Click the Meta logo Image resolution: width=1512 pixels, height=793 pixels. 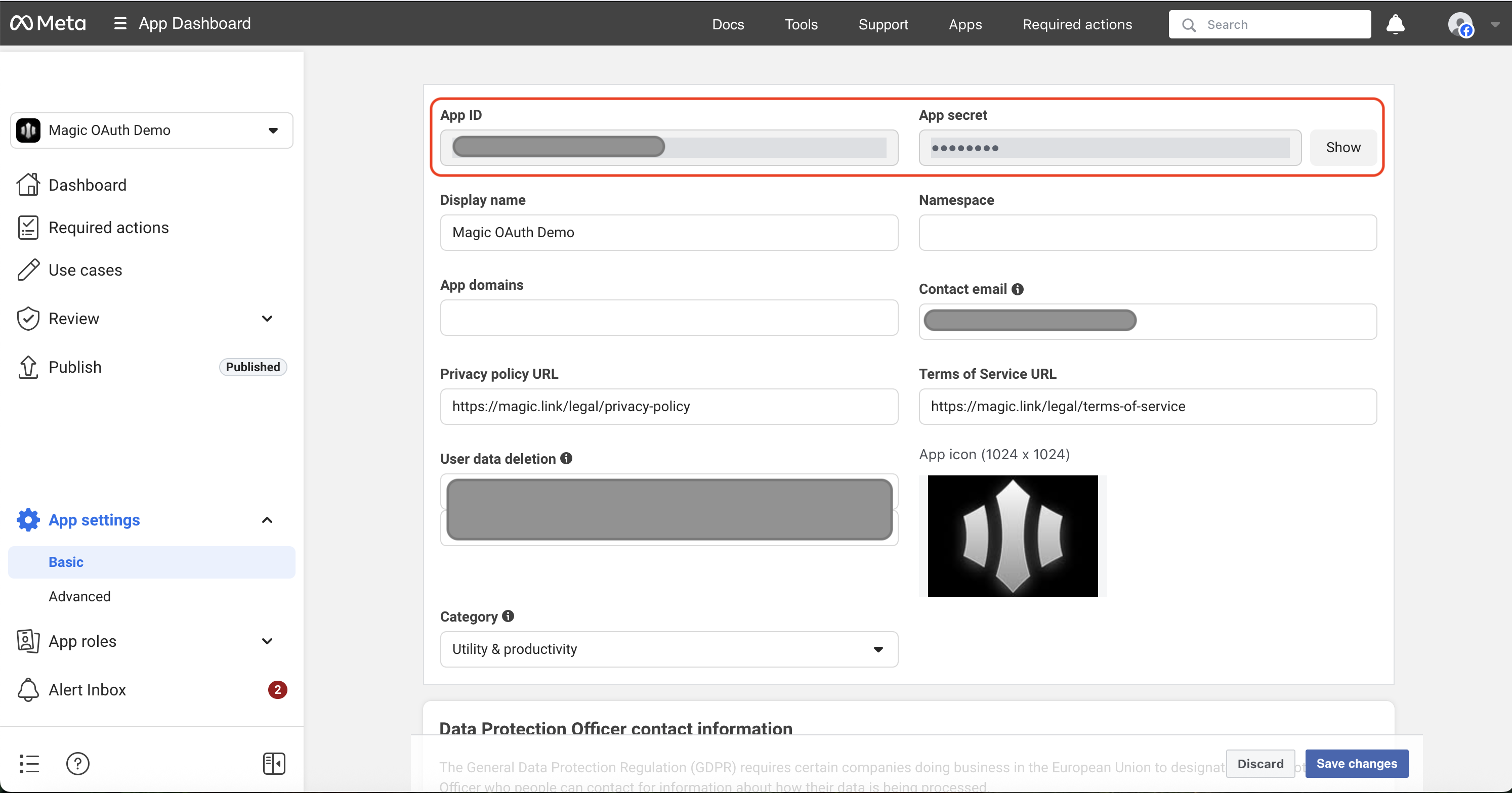tap(48, 23)
